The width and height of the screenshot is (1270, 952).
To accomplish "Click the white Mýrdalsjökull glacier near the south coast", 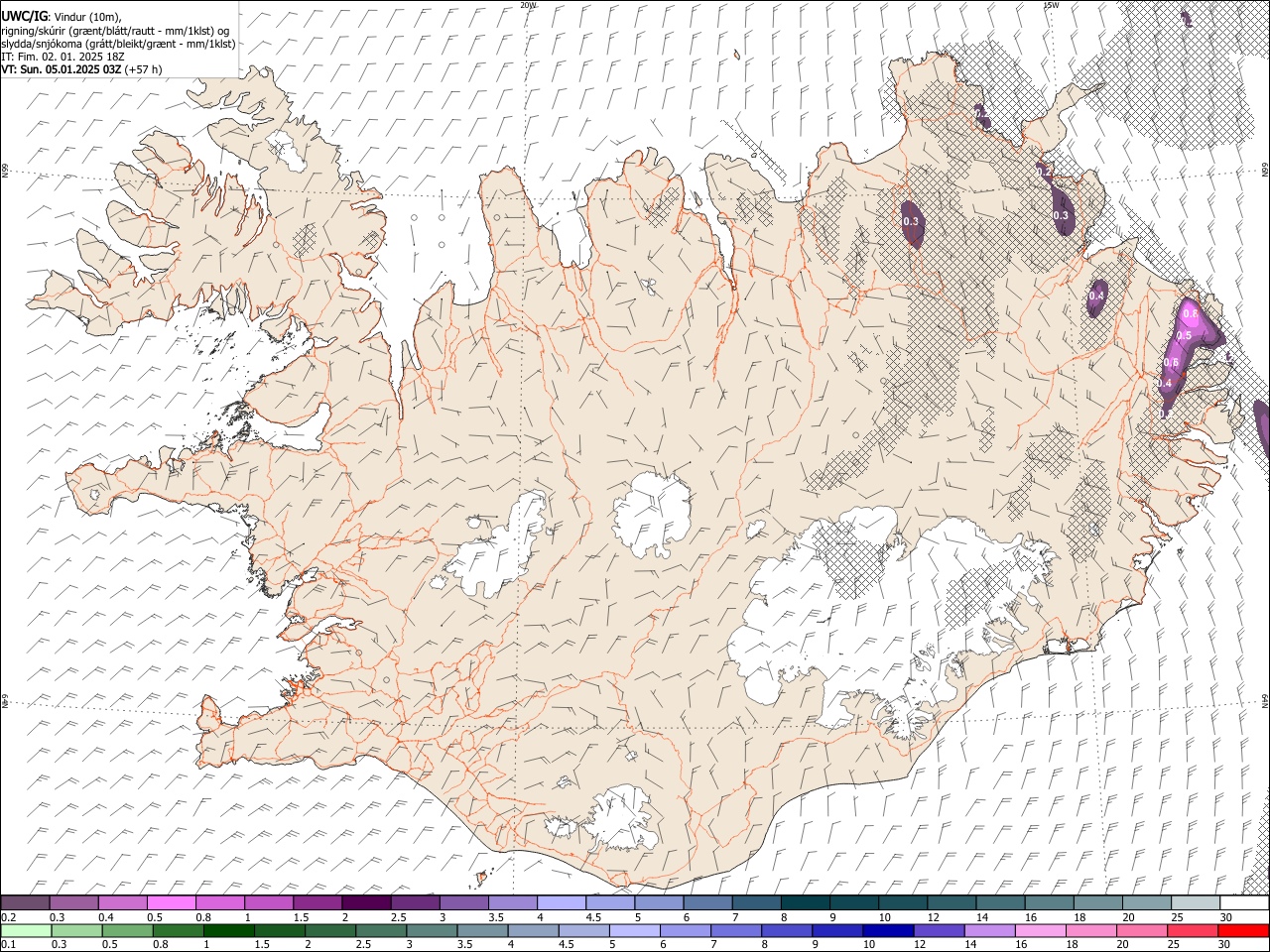I will point(622,816).
